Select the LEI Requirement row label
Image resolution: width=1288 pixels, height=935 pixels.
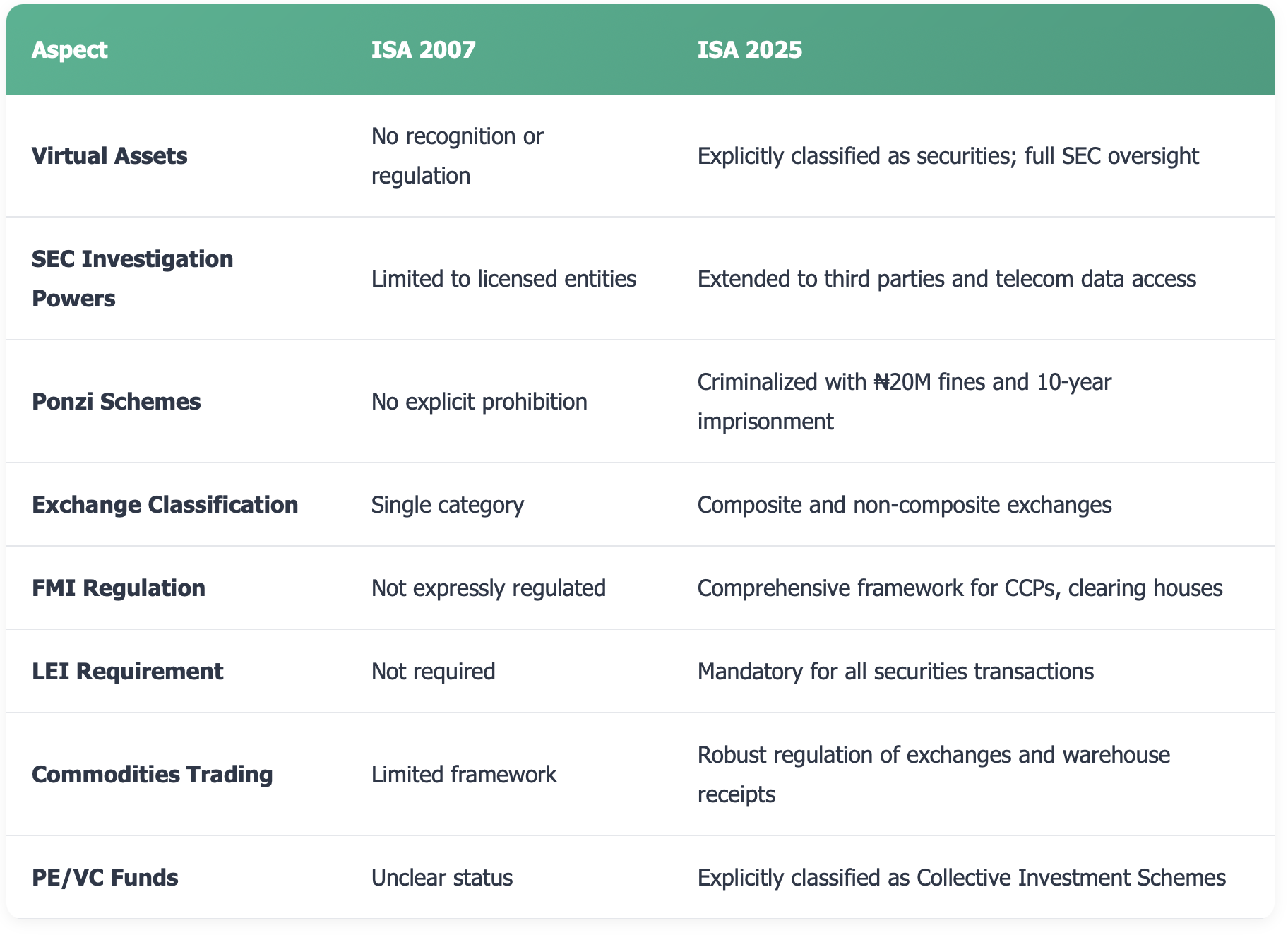coord(127,672)
